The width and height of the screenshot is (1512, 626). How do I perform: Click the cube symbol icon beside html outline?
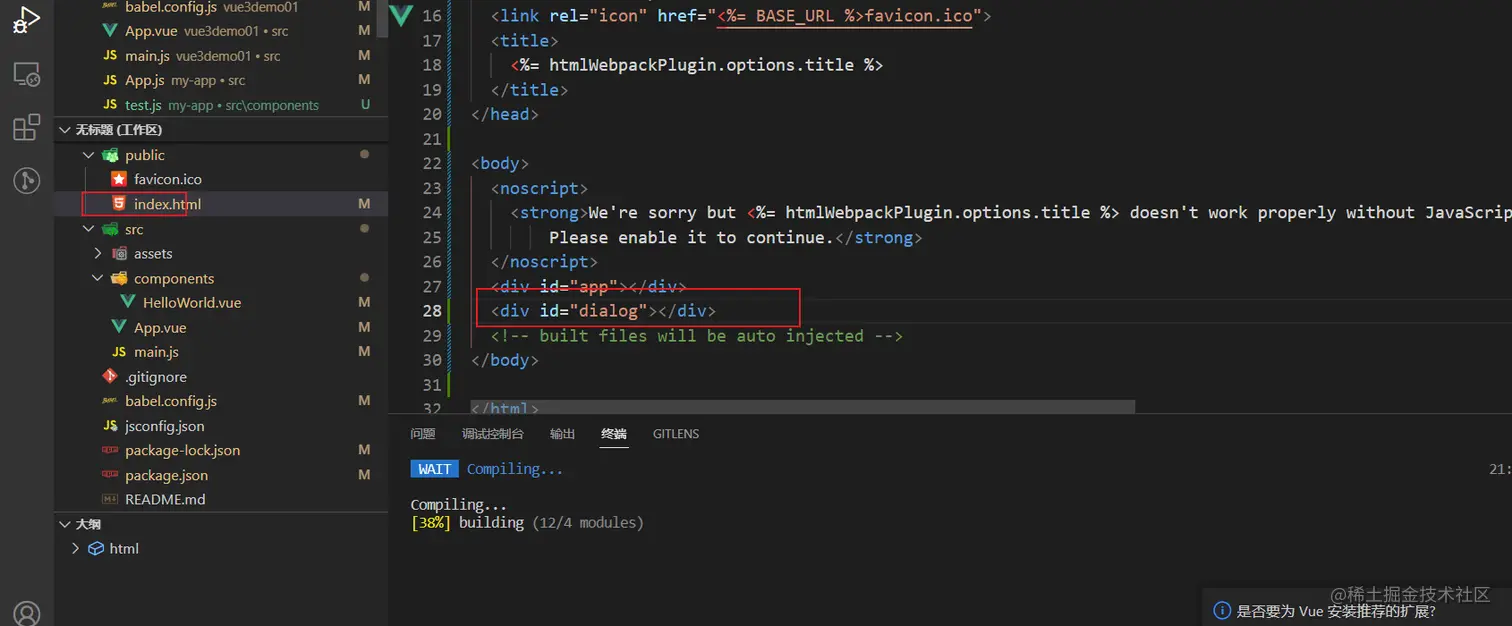(96, 548)
